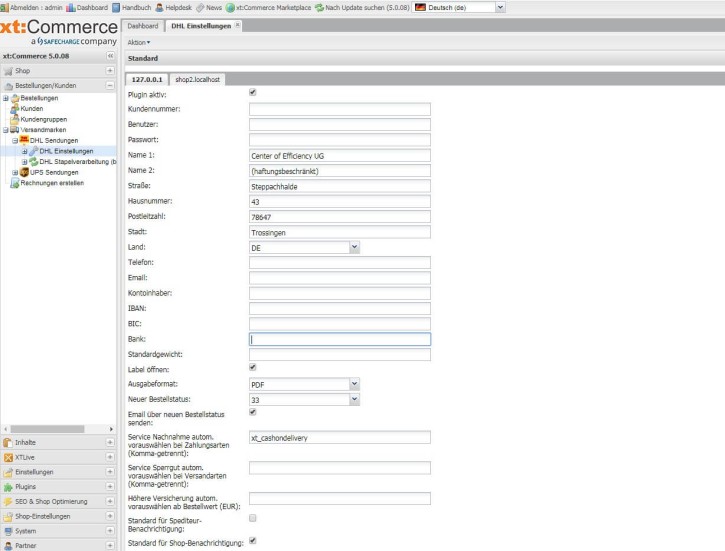Switch to the shop2.localhost tab
Screen dimensions: 725x551
click(197, 80)
